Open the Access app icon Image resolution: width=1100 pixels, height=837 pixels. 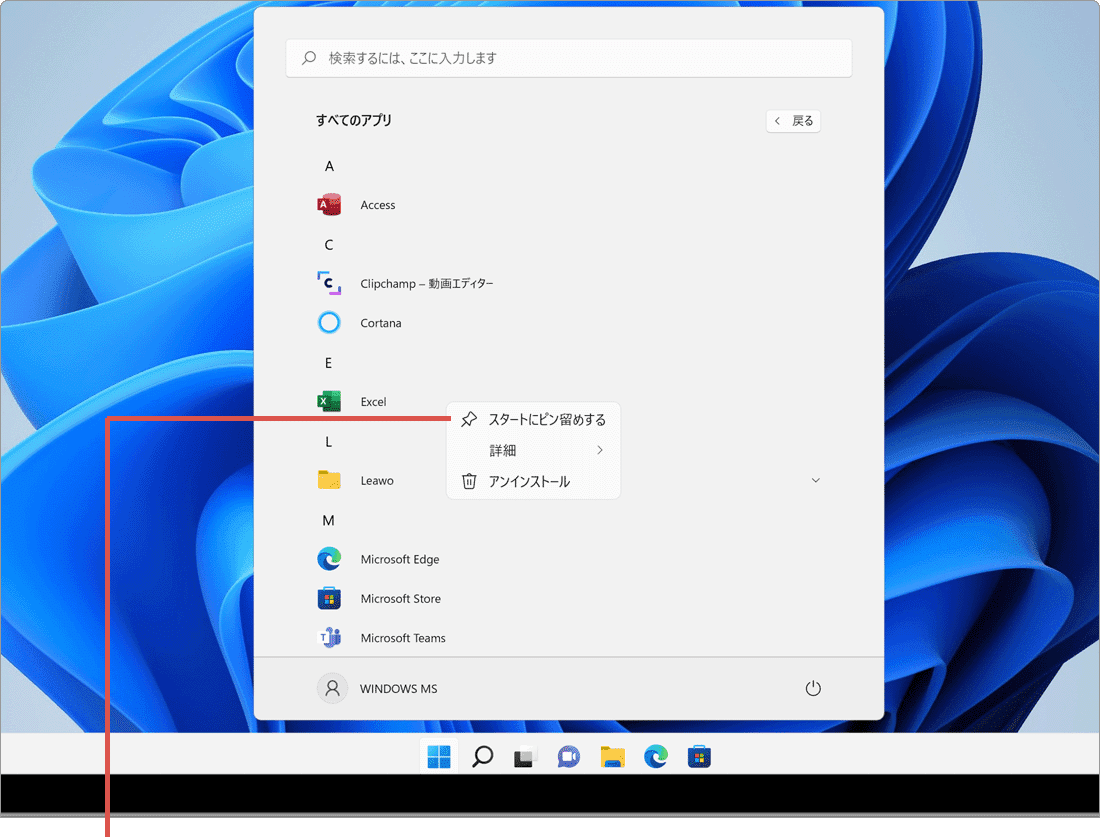[x=329, y=205]
